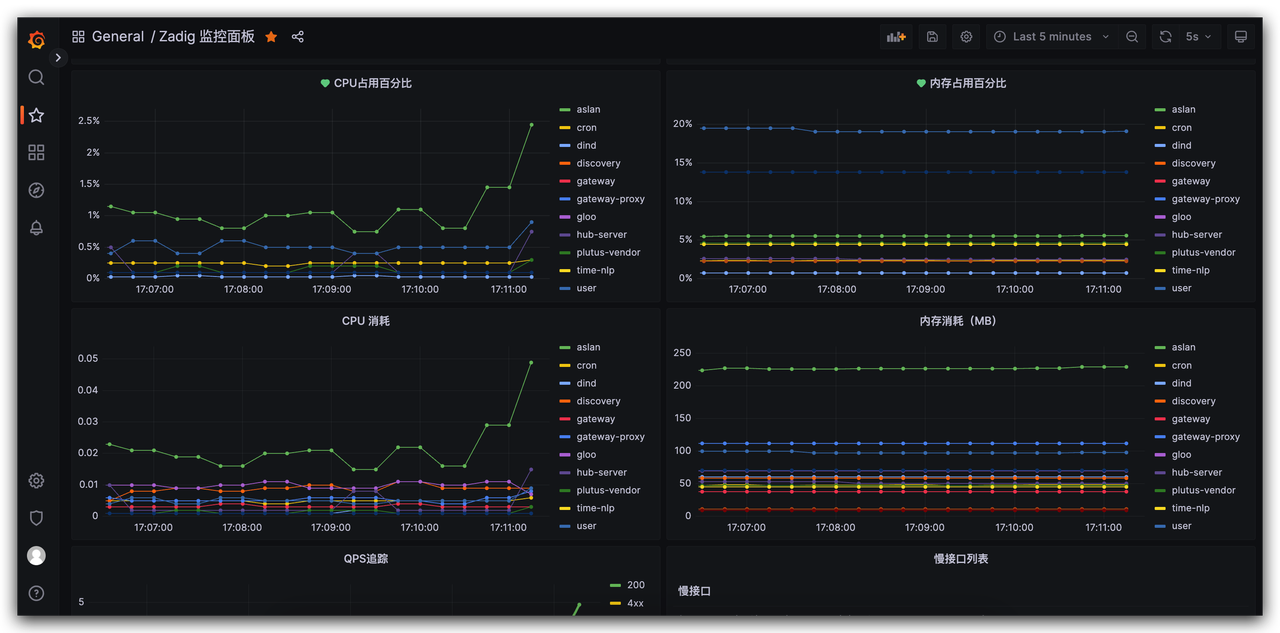This screenshot has width=1280, height=633.
Task: Open the Grafana home logo
Action: (36, 40)
